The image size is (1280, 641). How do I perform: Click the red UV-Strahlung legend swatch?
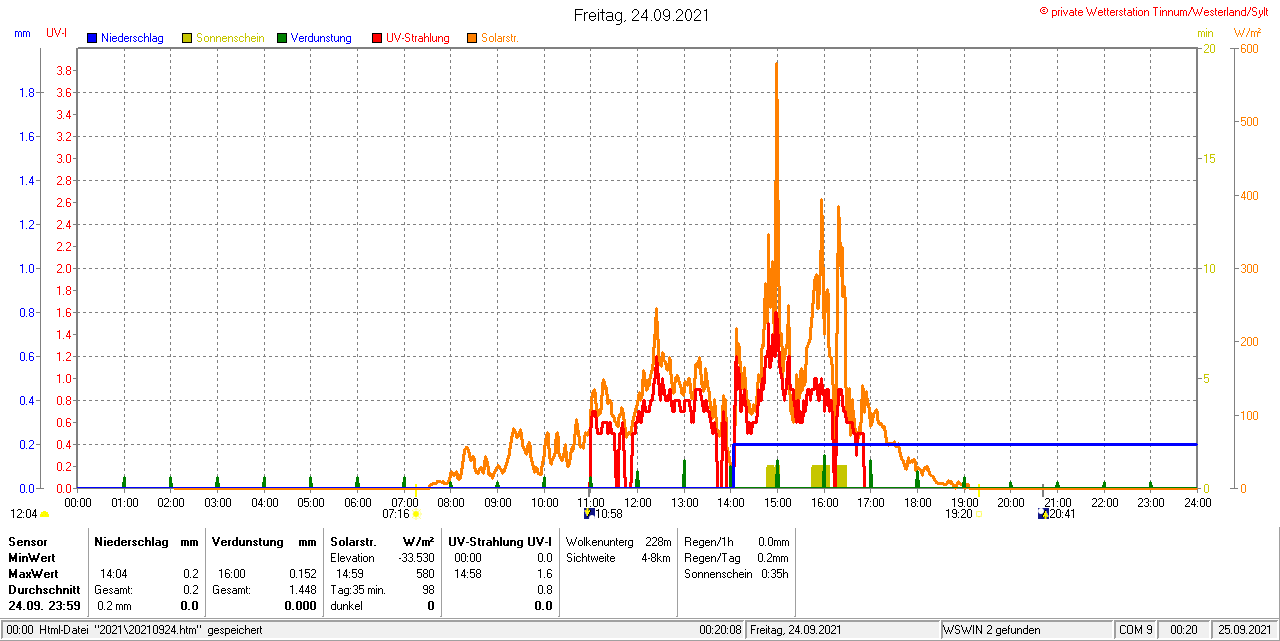click(x=377, y=38)
